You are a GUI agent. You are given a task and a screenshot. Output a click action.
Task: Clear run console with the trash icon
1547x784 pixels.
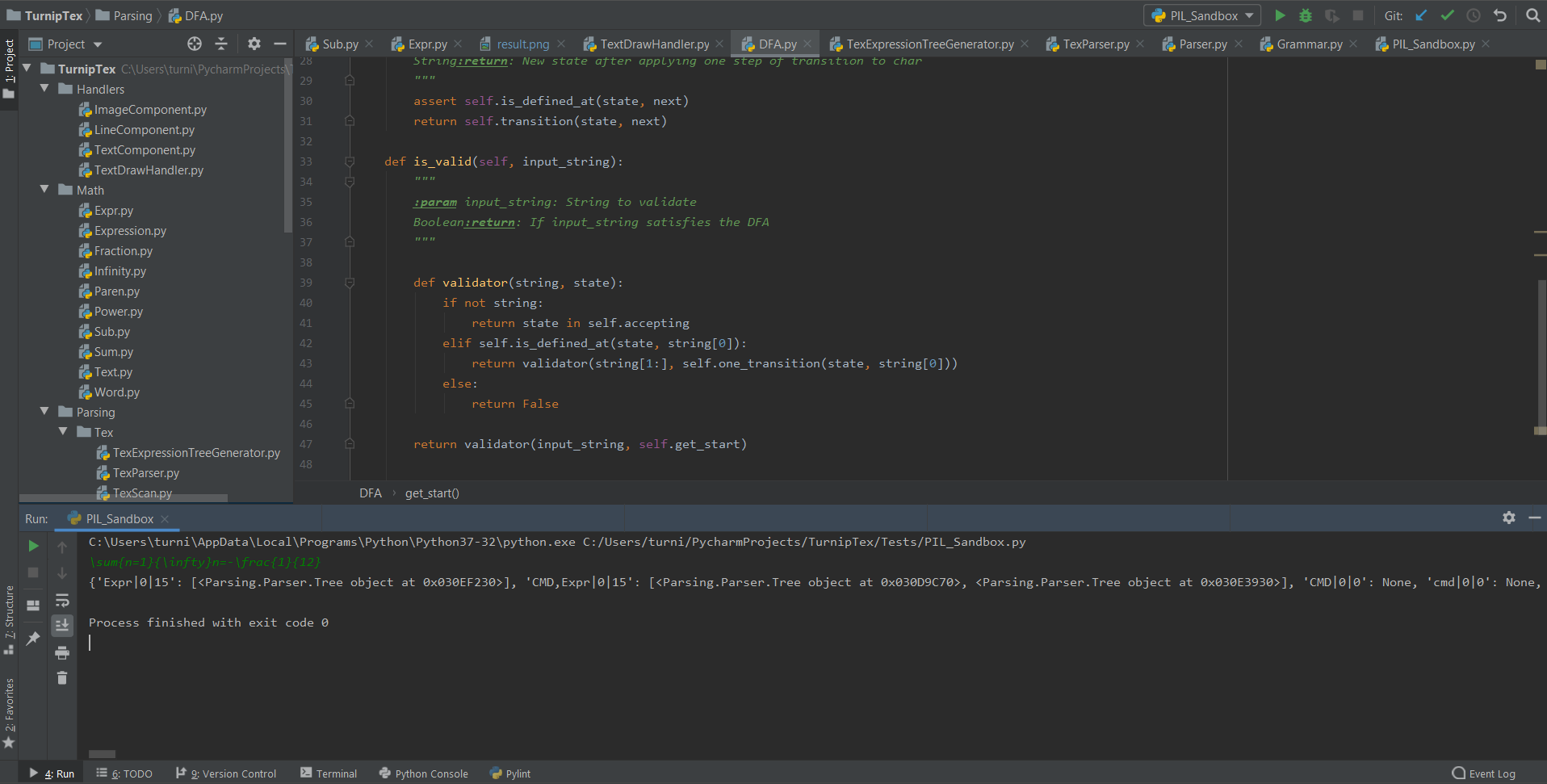coord(62,678)
